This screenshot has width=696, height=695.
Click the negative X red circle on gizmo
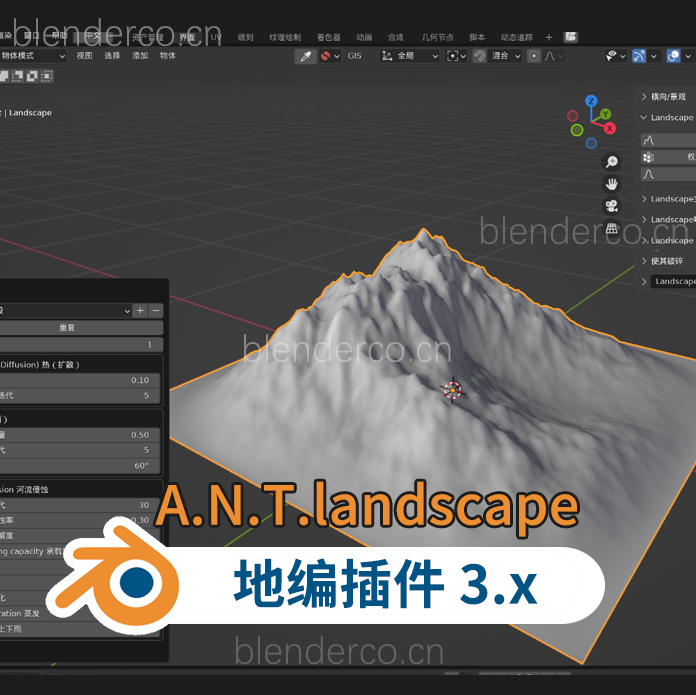coord(573,116)
